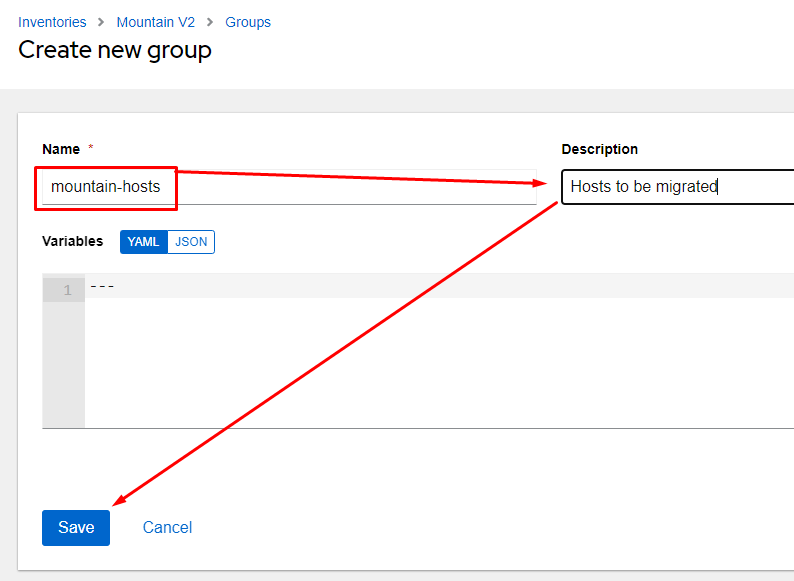Click the blank white area of Variables editor
Image resolution: width=794 pixels, height=581 pixels.
click(x=439, y=363)
